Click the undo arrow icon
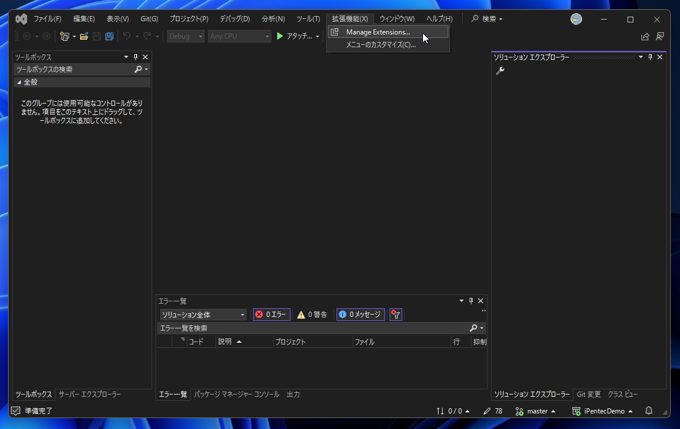Screen dimensions: 680x429 pos(127,36)
